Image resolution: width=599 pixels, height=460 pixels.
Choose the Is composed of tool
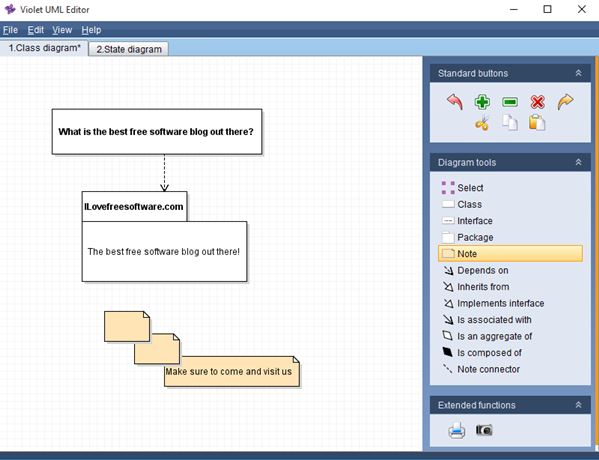[510, 353]
